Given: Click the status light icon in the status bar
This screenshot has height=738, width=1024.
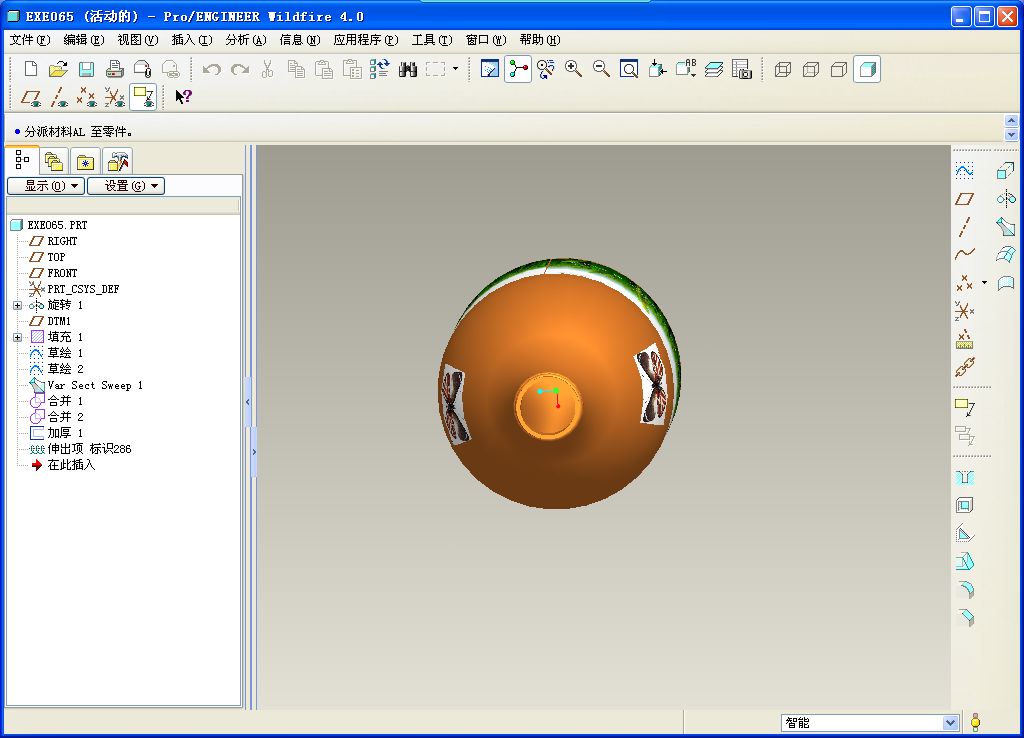Looking at the screenshot, I should (x=975, y=722).
